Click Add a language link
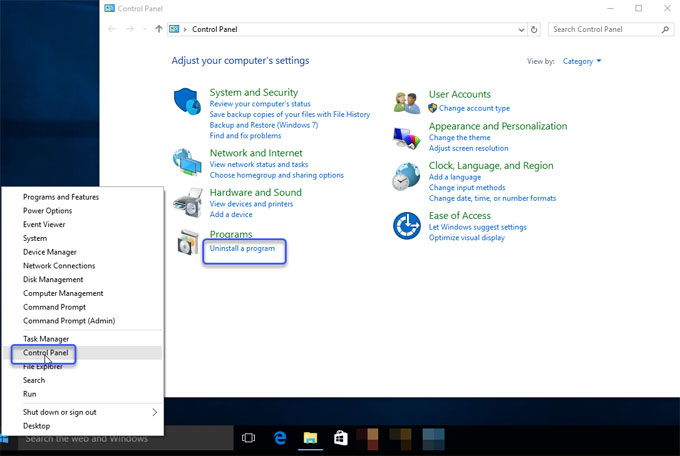The width and height of the screenshot is (680, 456). [454, 177]
